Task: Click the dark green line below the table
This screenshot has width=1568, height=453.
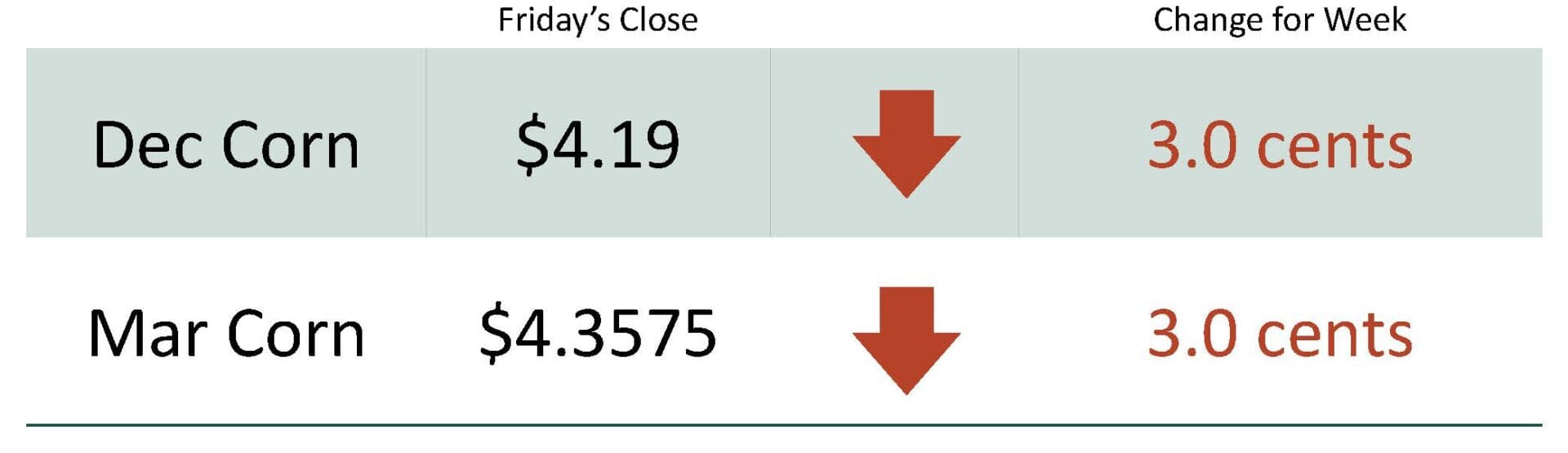Action: [784, 425]
